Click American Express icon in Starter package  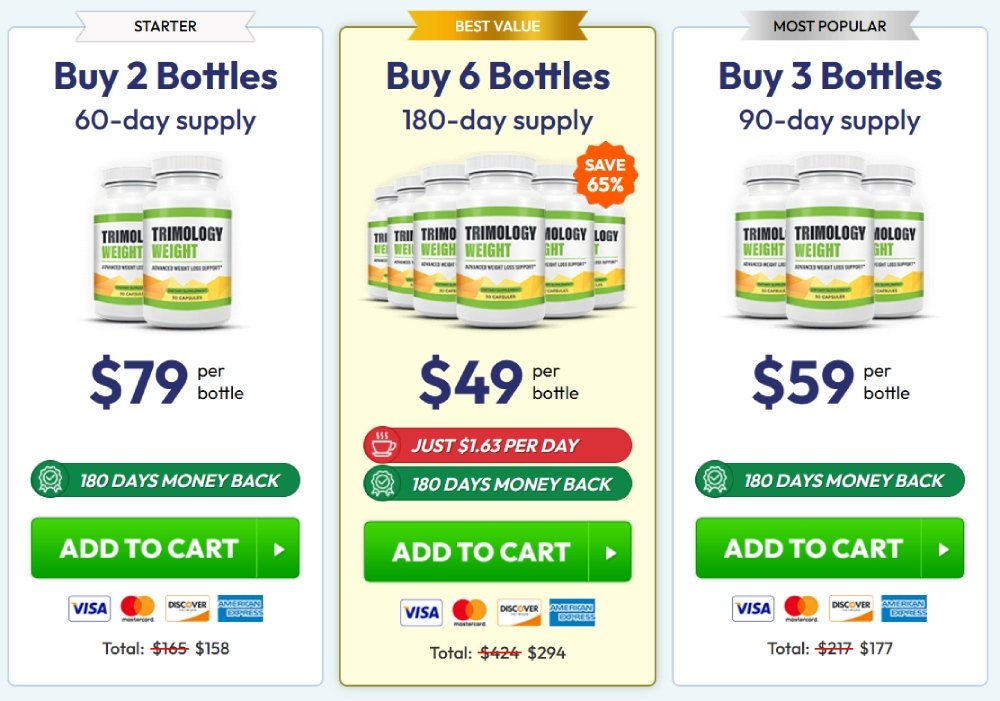click(x=240, y=608)
